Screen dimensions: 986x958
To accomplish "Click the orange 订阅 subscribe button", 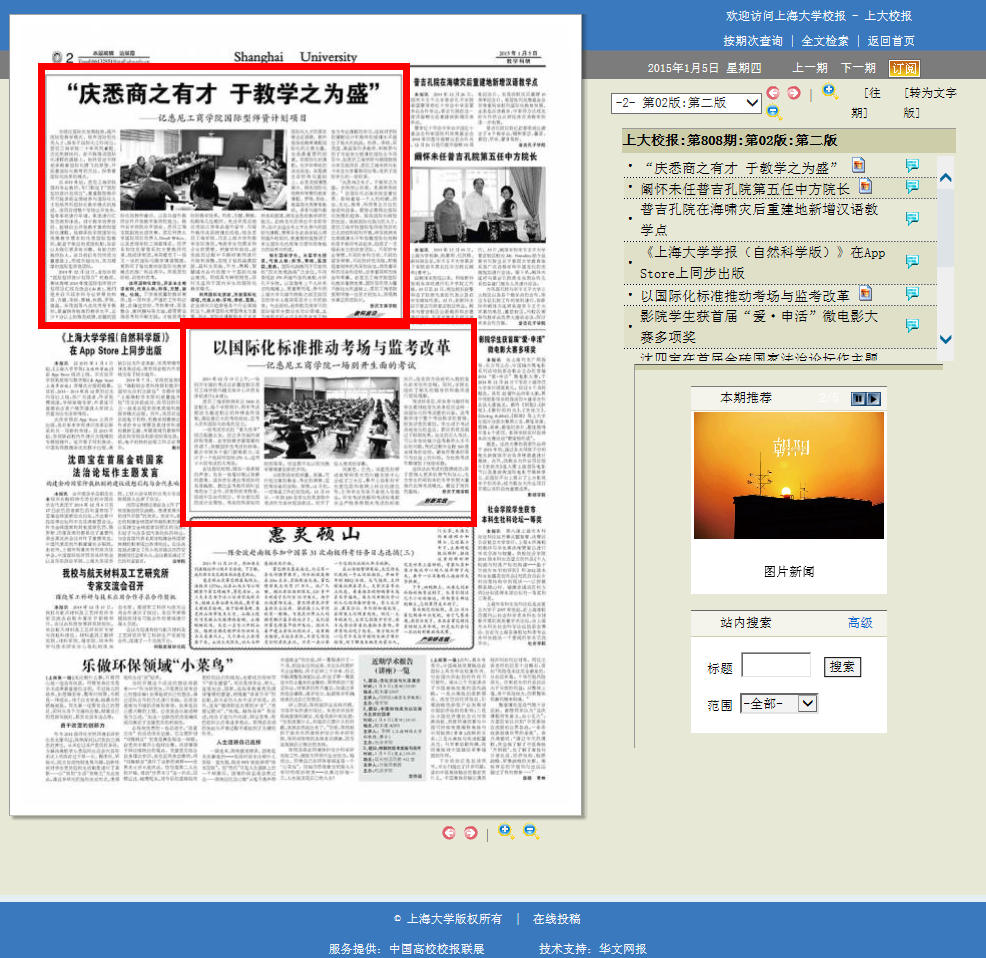I will [x=904, y=68].
